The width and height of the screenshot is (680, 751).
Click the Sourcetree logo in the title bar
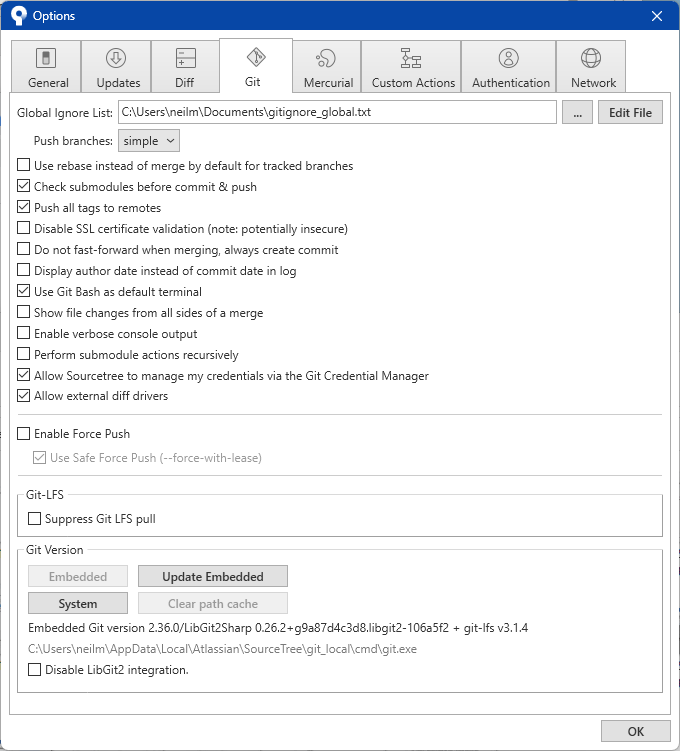tap(16, 16)
